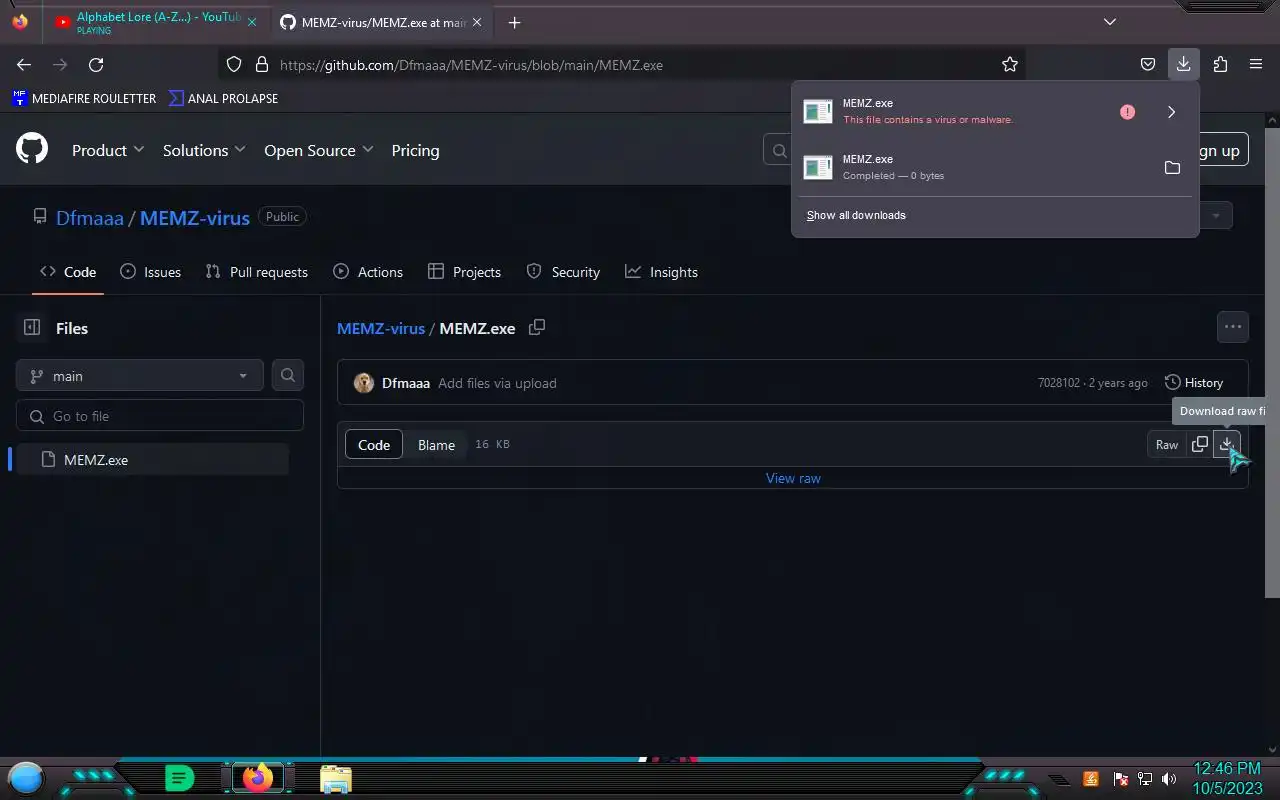1280x800 pixels.
Task: Switch to Code view toggle
Action: point(374,445)
